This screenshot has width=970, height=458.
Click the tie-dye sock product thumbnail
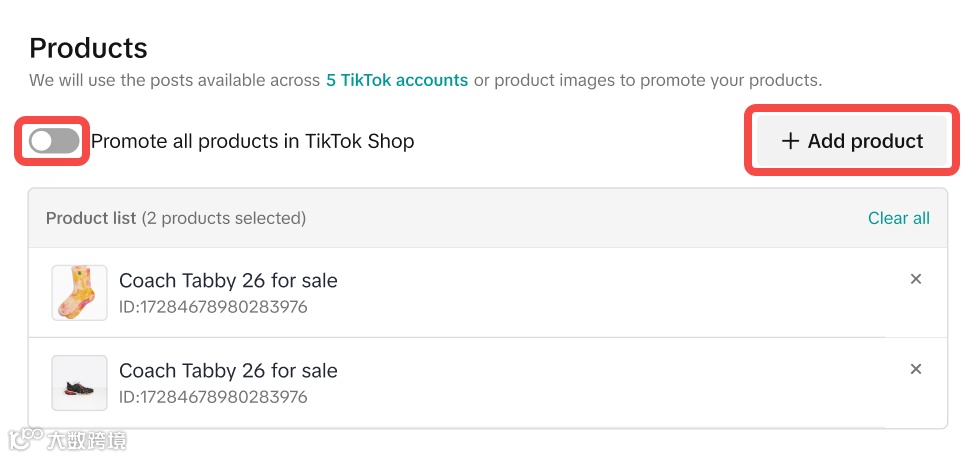pyautogui.click(x=79, y=292)
